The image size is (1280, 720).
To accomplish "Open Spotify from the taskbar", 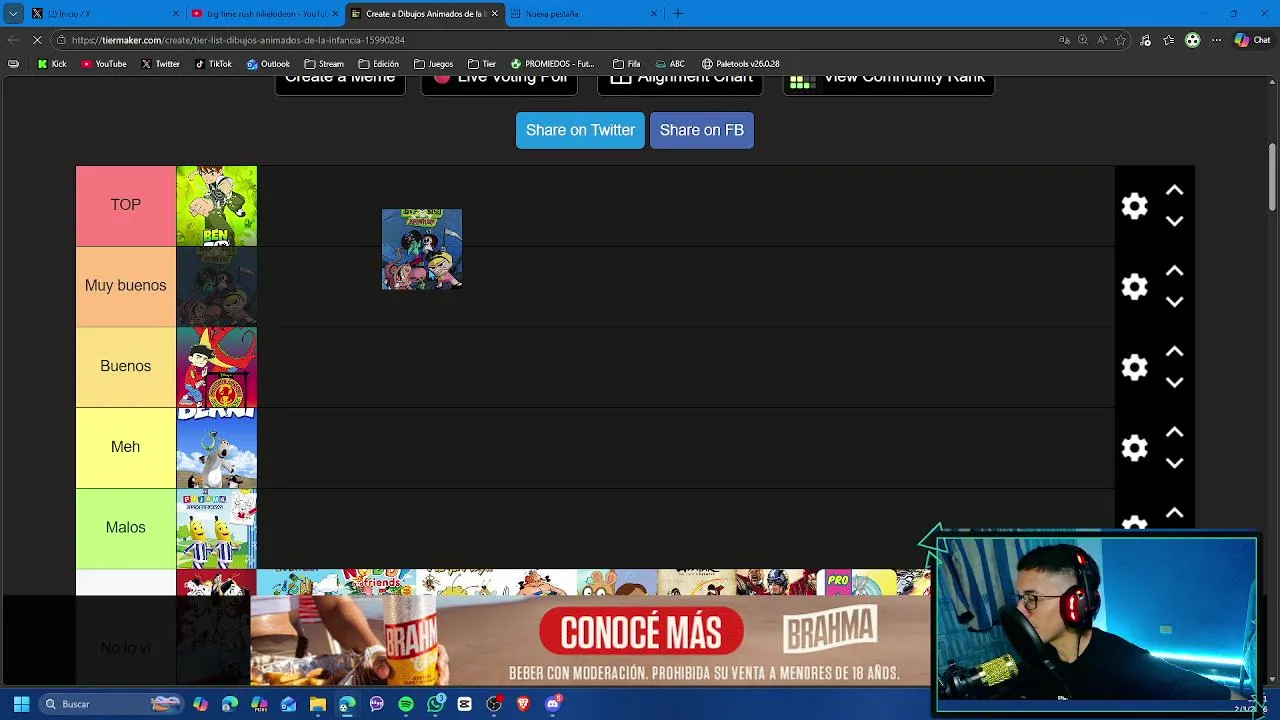I will coord(406,704).
